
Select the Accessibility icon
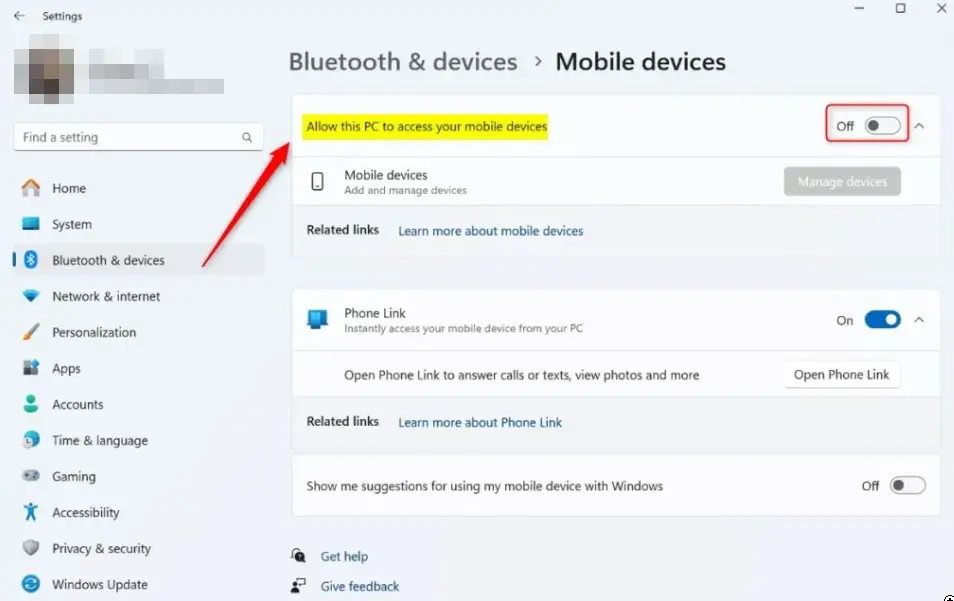click(31, 512)
